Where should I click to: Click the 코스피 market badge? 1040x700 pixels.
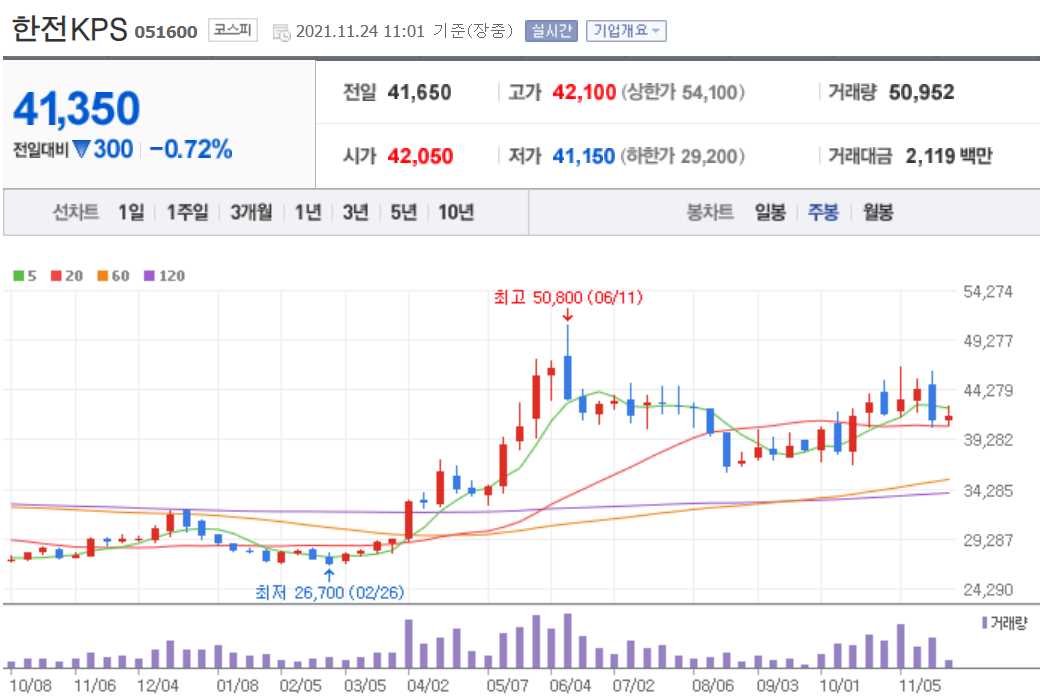[x=233, y=30]
